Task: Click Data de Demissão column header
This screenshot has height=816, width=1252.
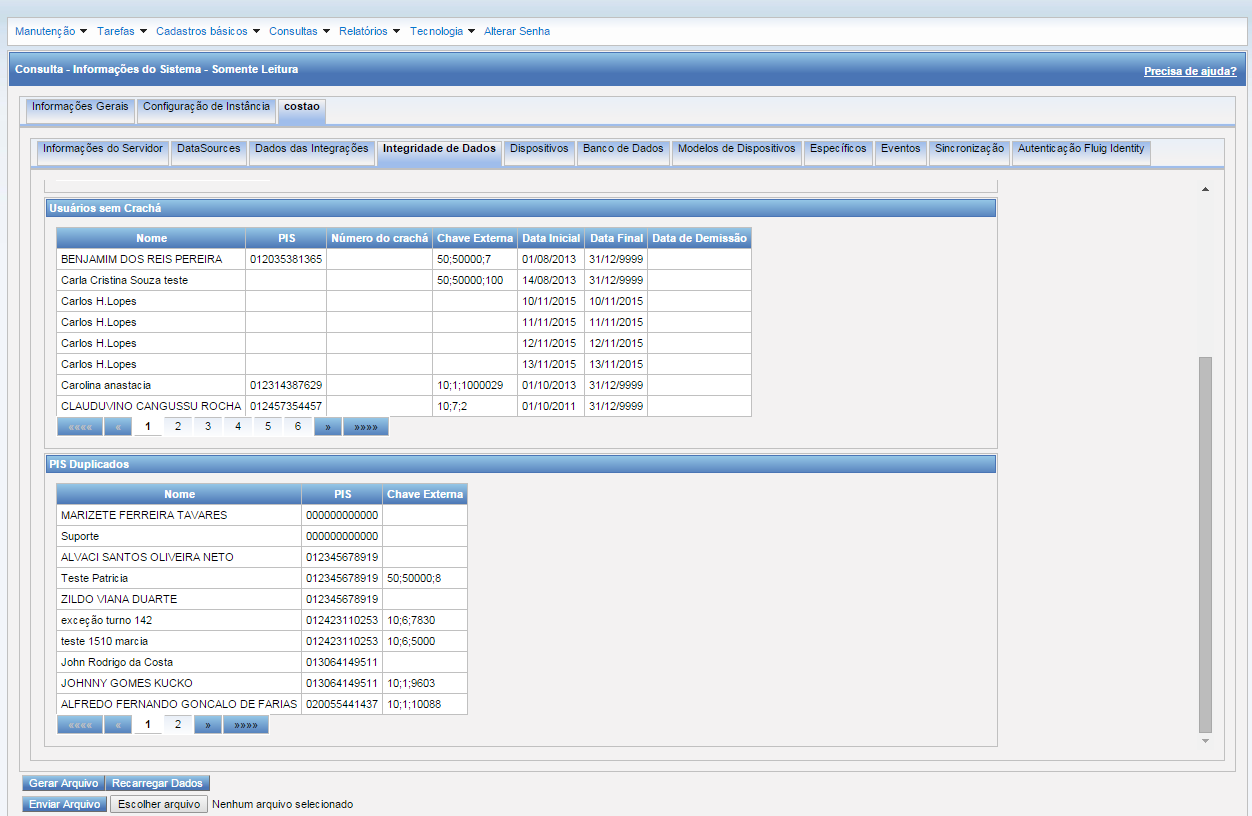Action: coord(700,238)
